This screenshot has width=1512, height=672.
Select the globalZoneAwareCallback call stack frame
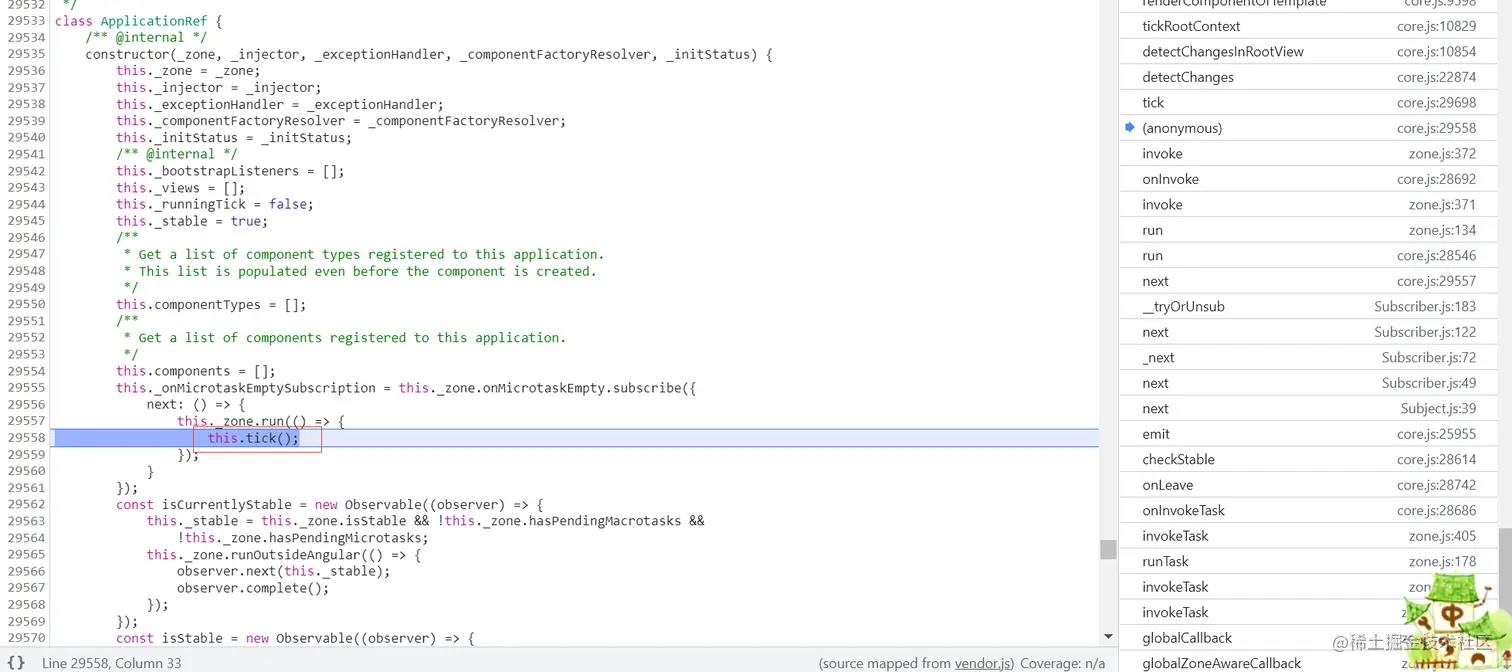point(1309,663)
